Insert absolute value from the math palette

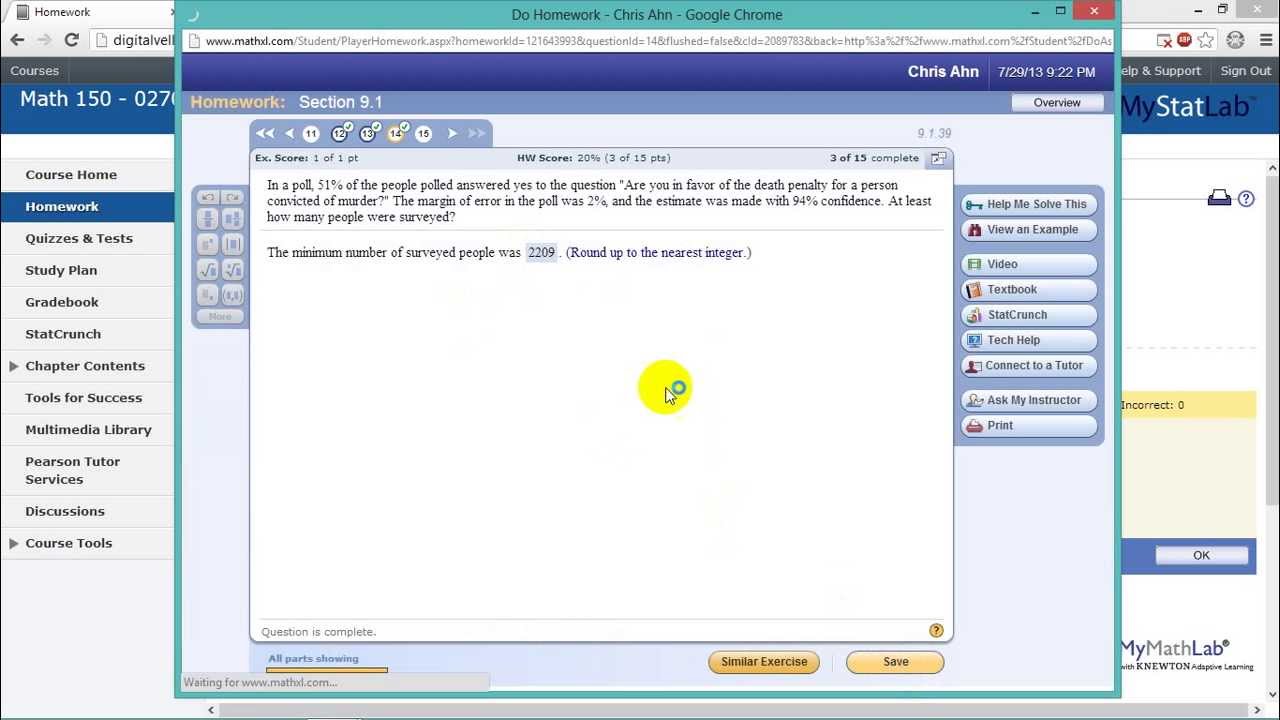coord(232,244)
